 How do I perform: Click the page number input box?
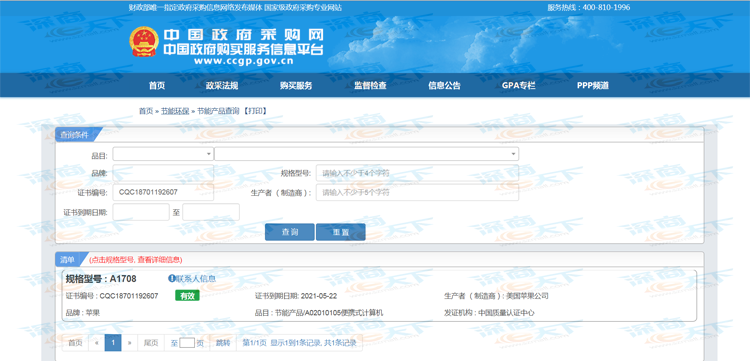[x=187, y=343]
